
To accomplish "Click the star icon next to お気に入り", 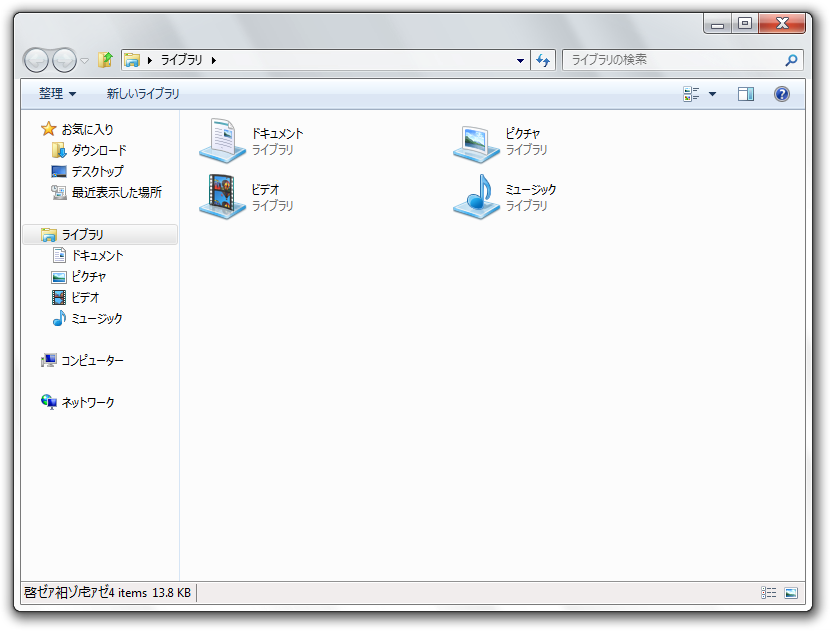I will point(48,128).
